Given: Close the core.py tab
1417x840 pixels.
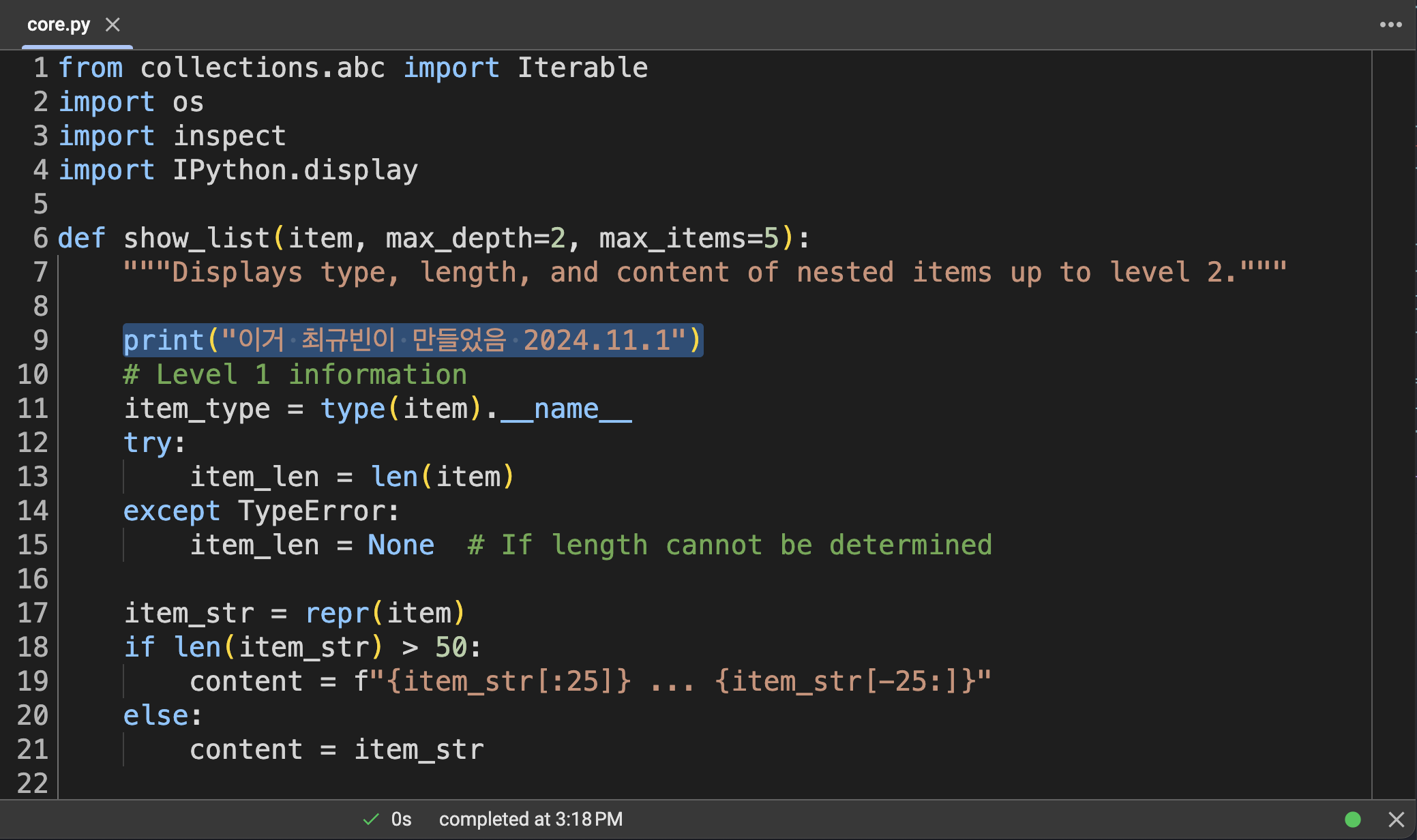Looking at the screenshot, I should click(113, 25).
